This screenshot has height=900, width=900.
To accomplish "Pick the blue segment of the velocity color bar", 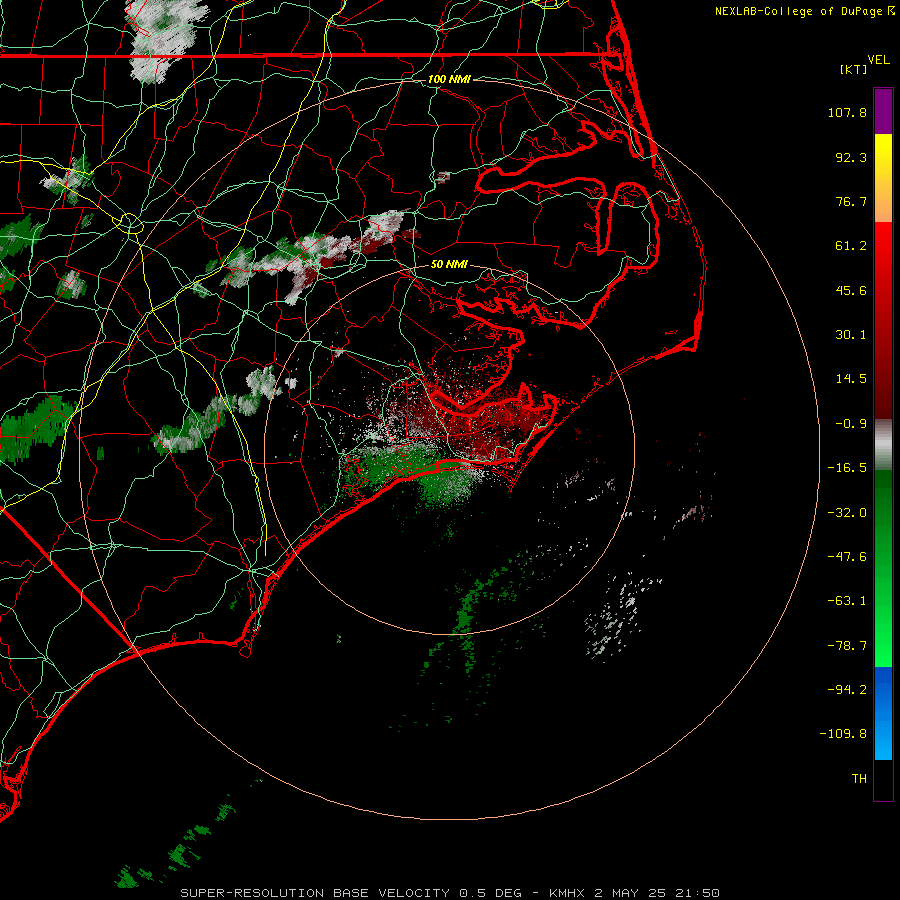I will pyautogui.click(x=883, y=713).
